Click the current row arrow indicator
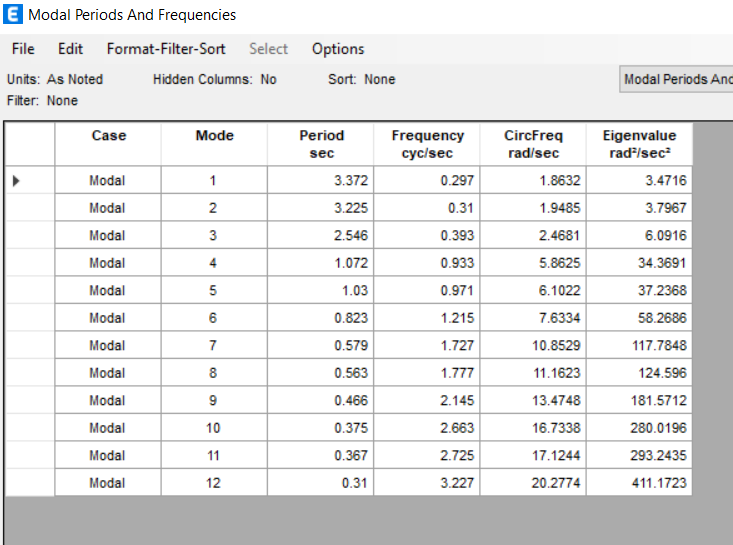Viewport: 733px width, 545px height. click(x=16, y=180)
